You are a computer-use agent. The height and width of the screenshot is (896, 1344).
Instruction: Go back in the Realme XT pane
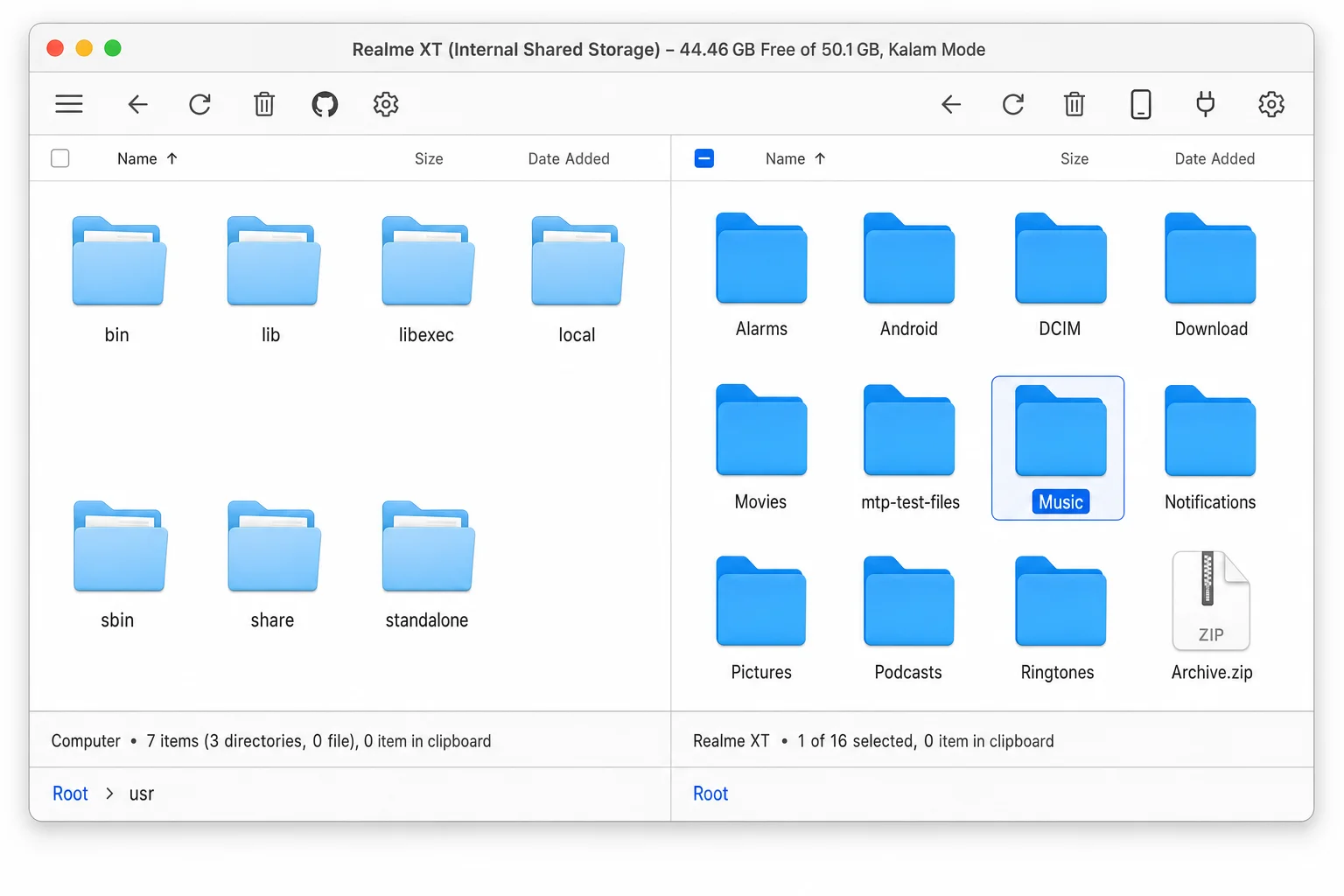[951, 105]
